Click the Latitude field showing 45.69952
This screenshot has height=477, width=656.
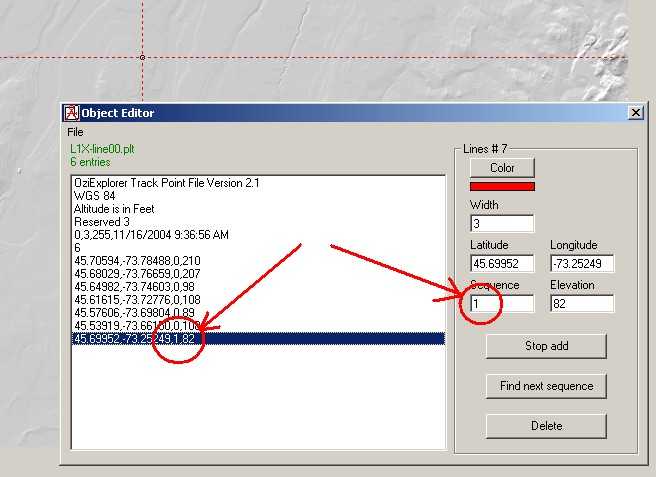(502, 264)
